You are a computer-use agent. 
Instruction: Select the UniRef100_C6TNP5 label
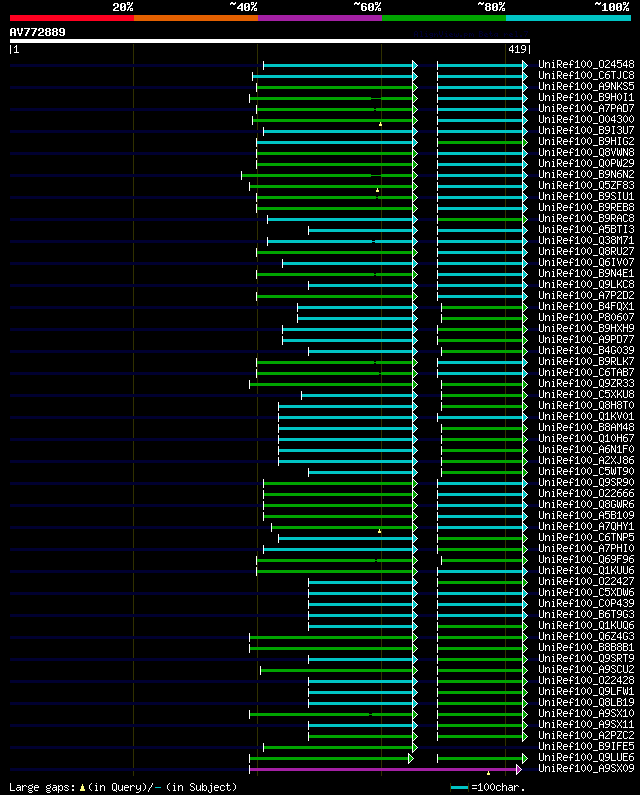[x=586, y=537]
